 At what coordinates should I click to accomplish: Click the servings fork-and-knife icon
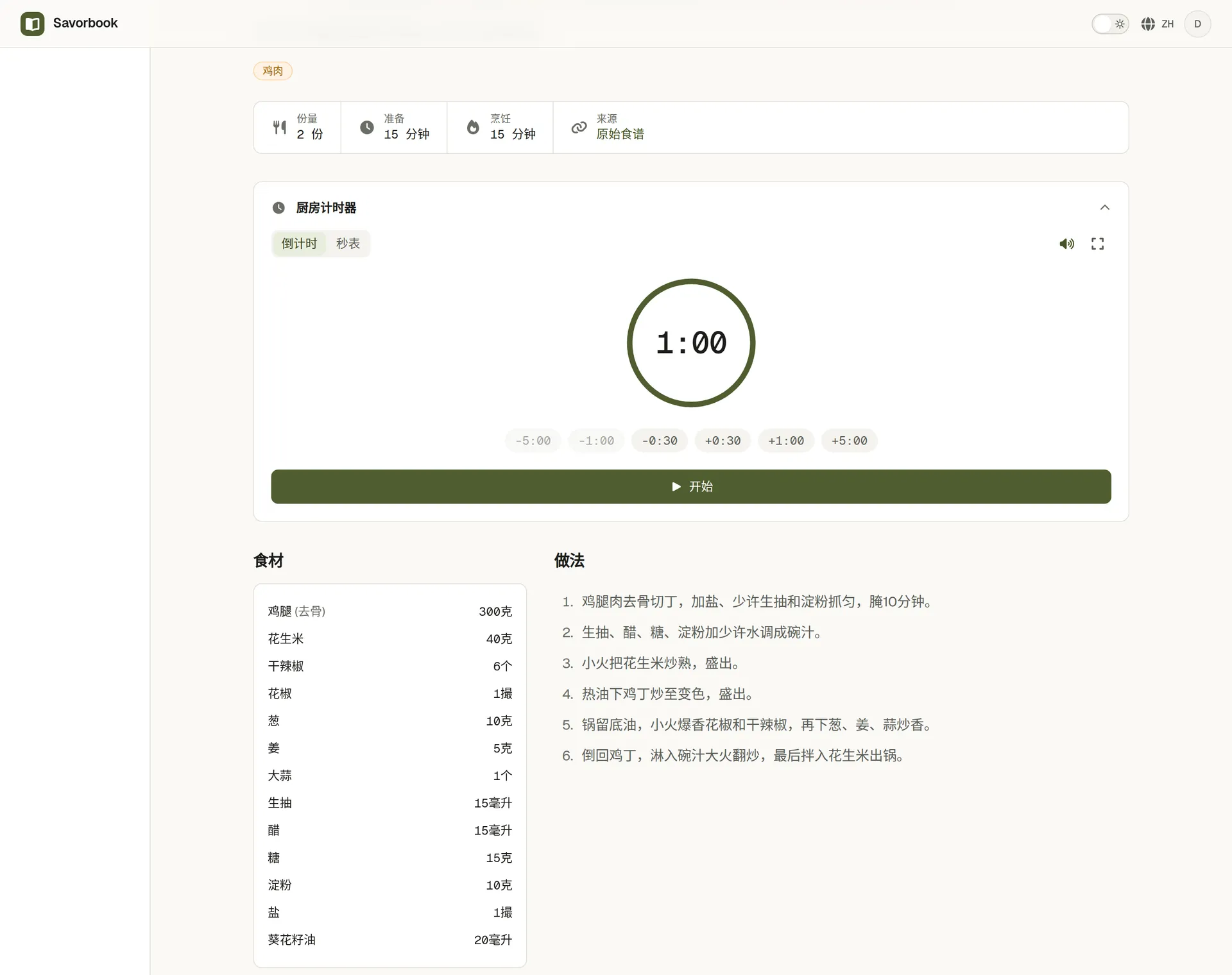(280, 127)
